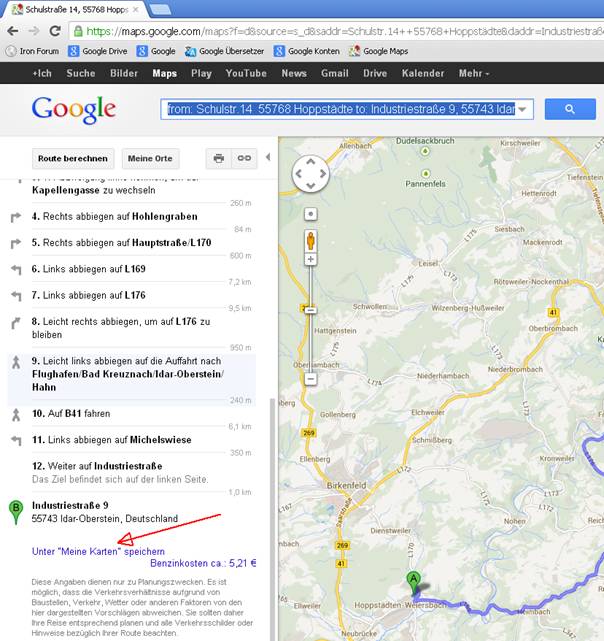This screenshot has width=604, height=641.
Task: Select Kalender in the black bar
Action: 423,73
